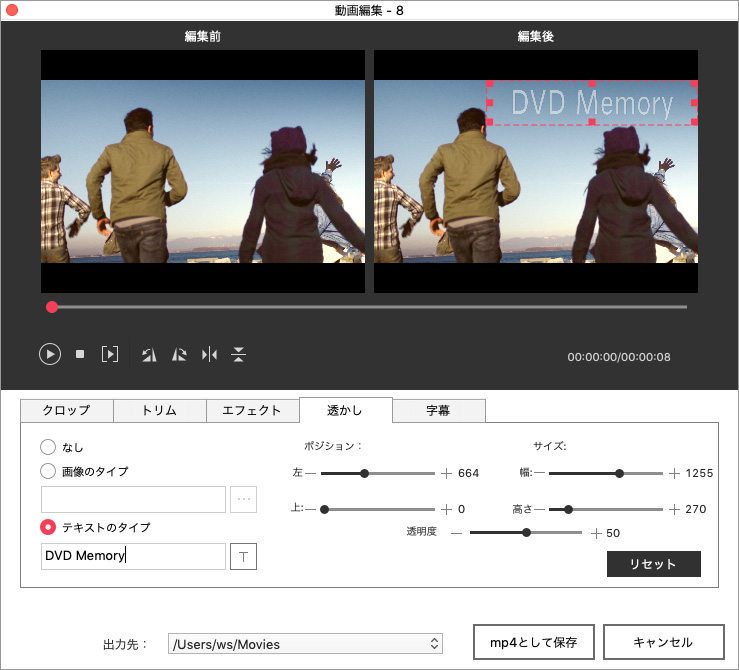Adjust the width slider
Image resolution: width=739 pixels, height=670 pixels.
[619, 473]
